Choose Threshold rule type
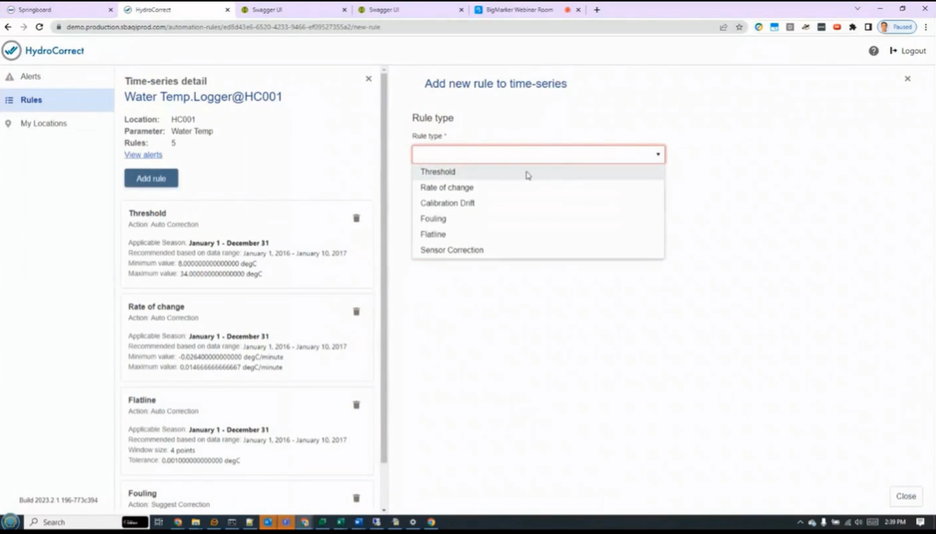 point(538,172)
